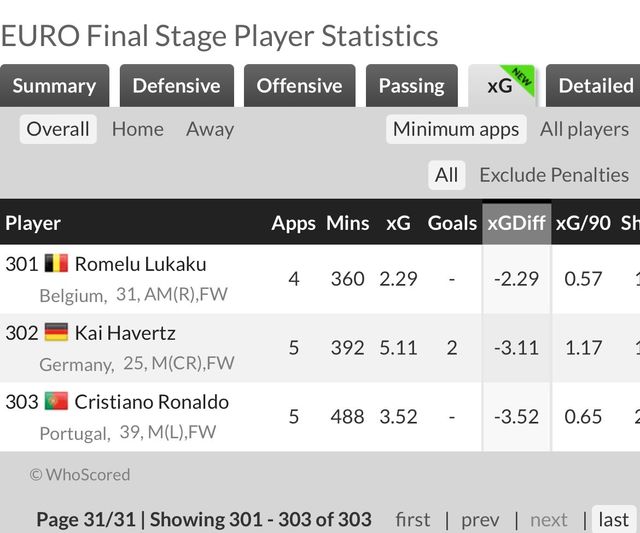
Task: Sort by the Mins column header
Action: pyautogui.click(x=348, y=223)
